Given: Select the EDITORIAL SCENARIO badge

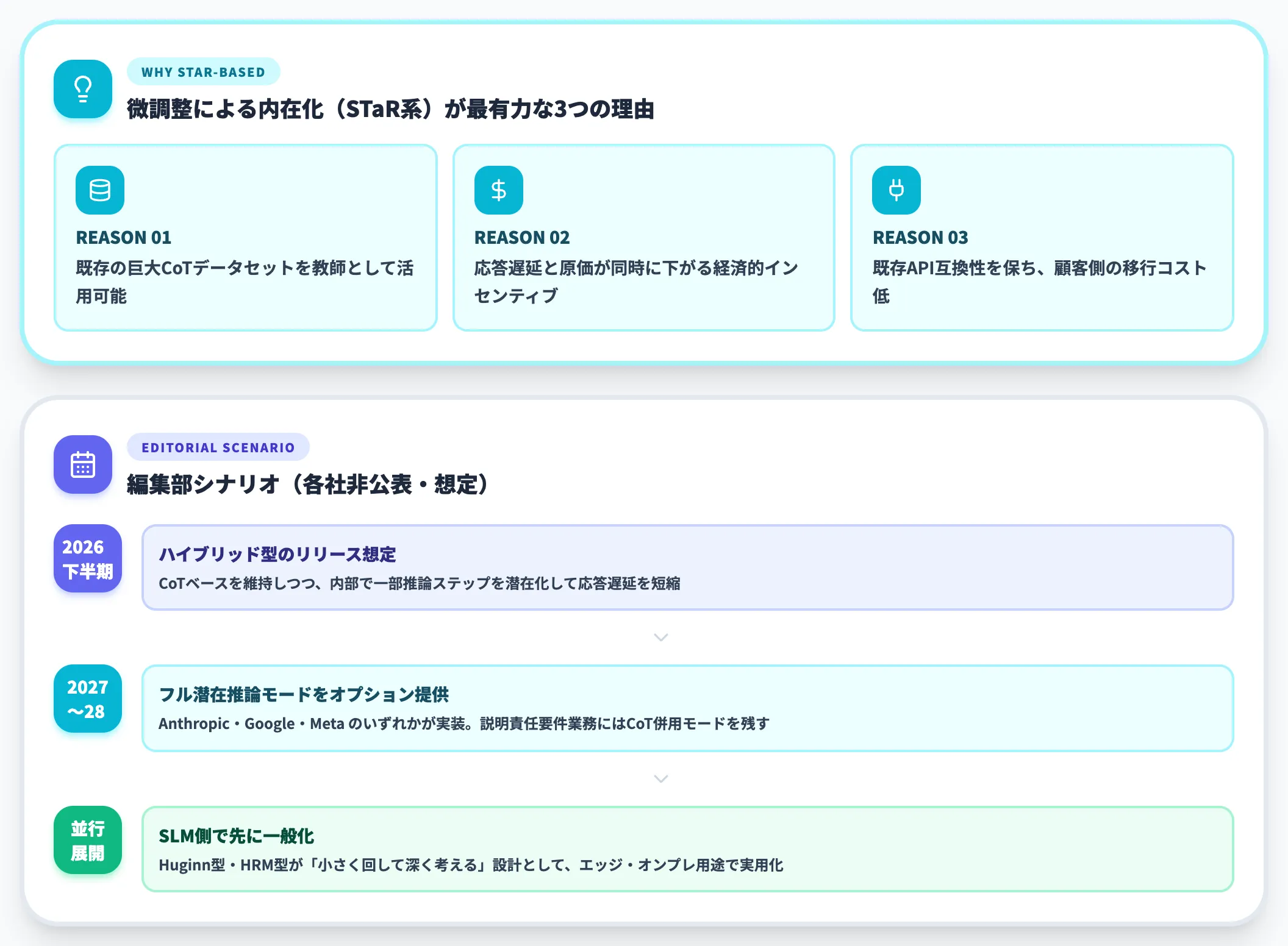Looking at the screenshot, I should [x=218, y=447].
